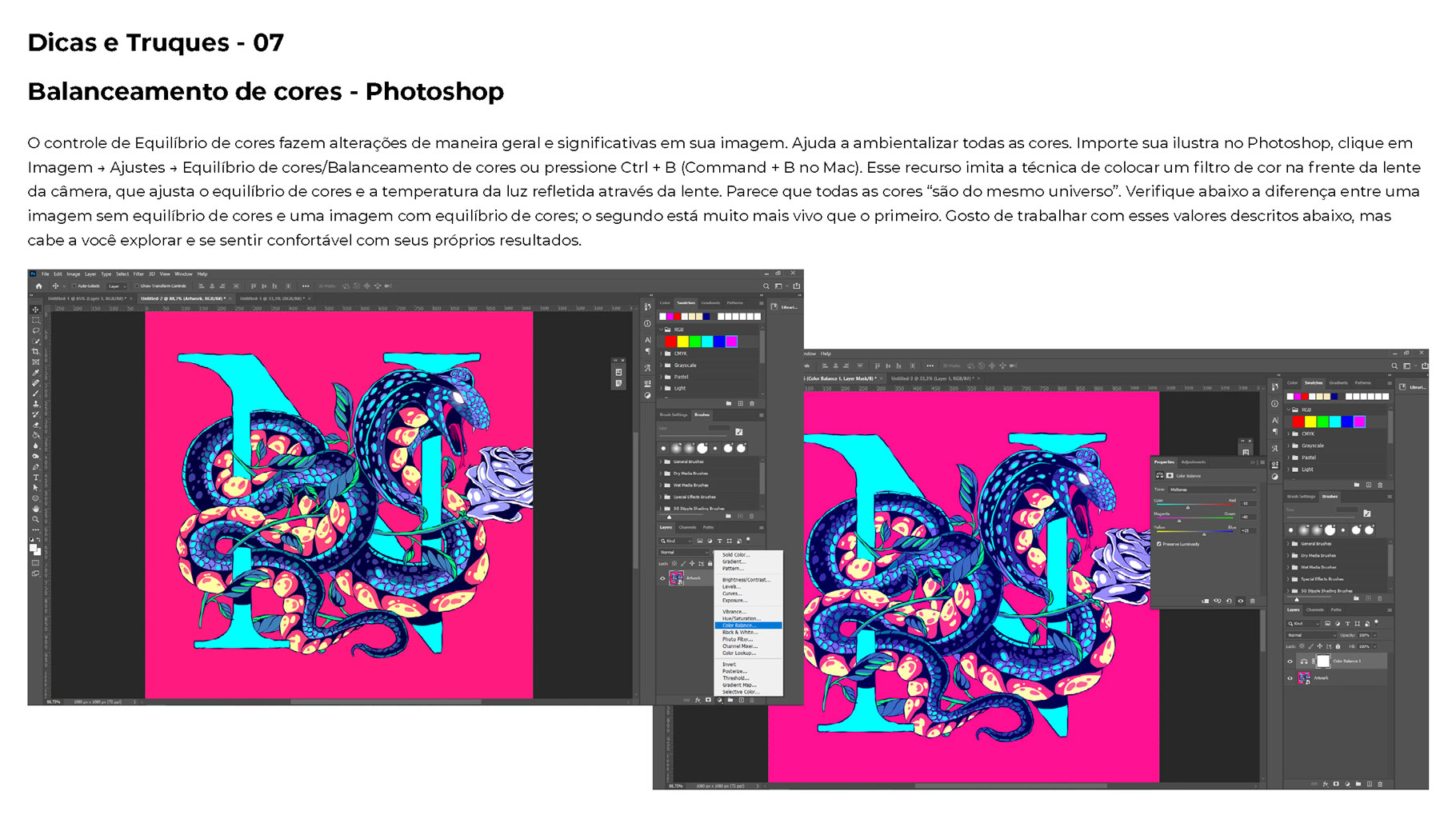This screenshot has width=1456, height=819.
Task: Select the Path Selection arrow tool, left window
Action: [x=35, y=487]
